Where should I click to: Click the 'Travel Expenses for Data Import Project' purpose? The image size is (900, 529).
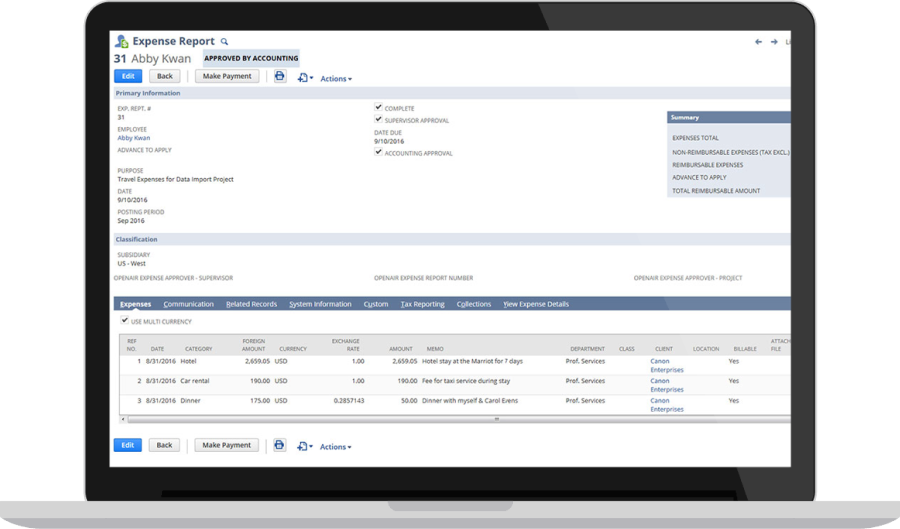tap(175, 179)
